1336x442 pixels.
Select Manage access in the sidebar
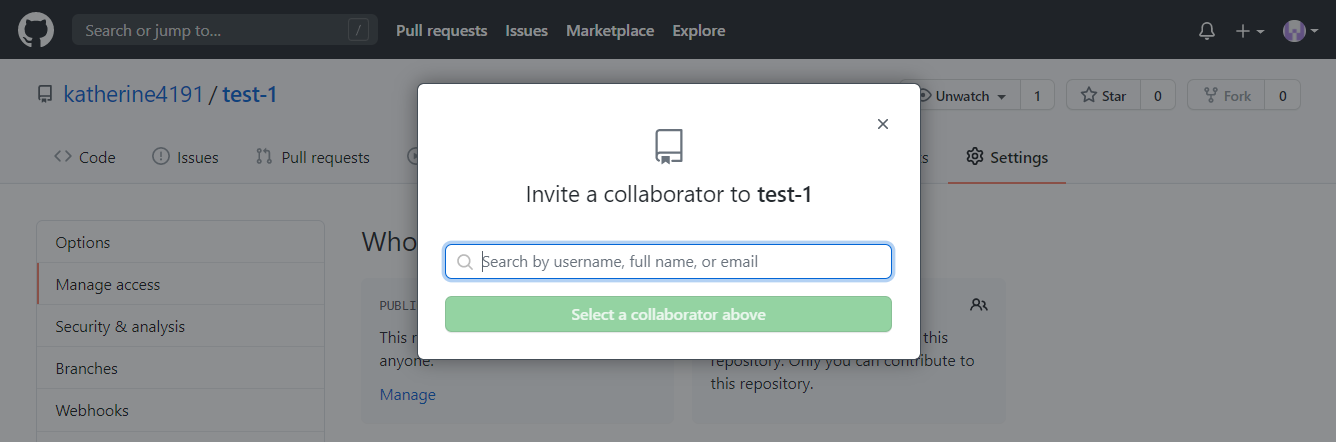[x=180, y=284]
